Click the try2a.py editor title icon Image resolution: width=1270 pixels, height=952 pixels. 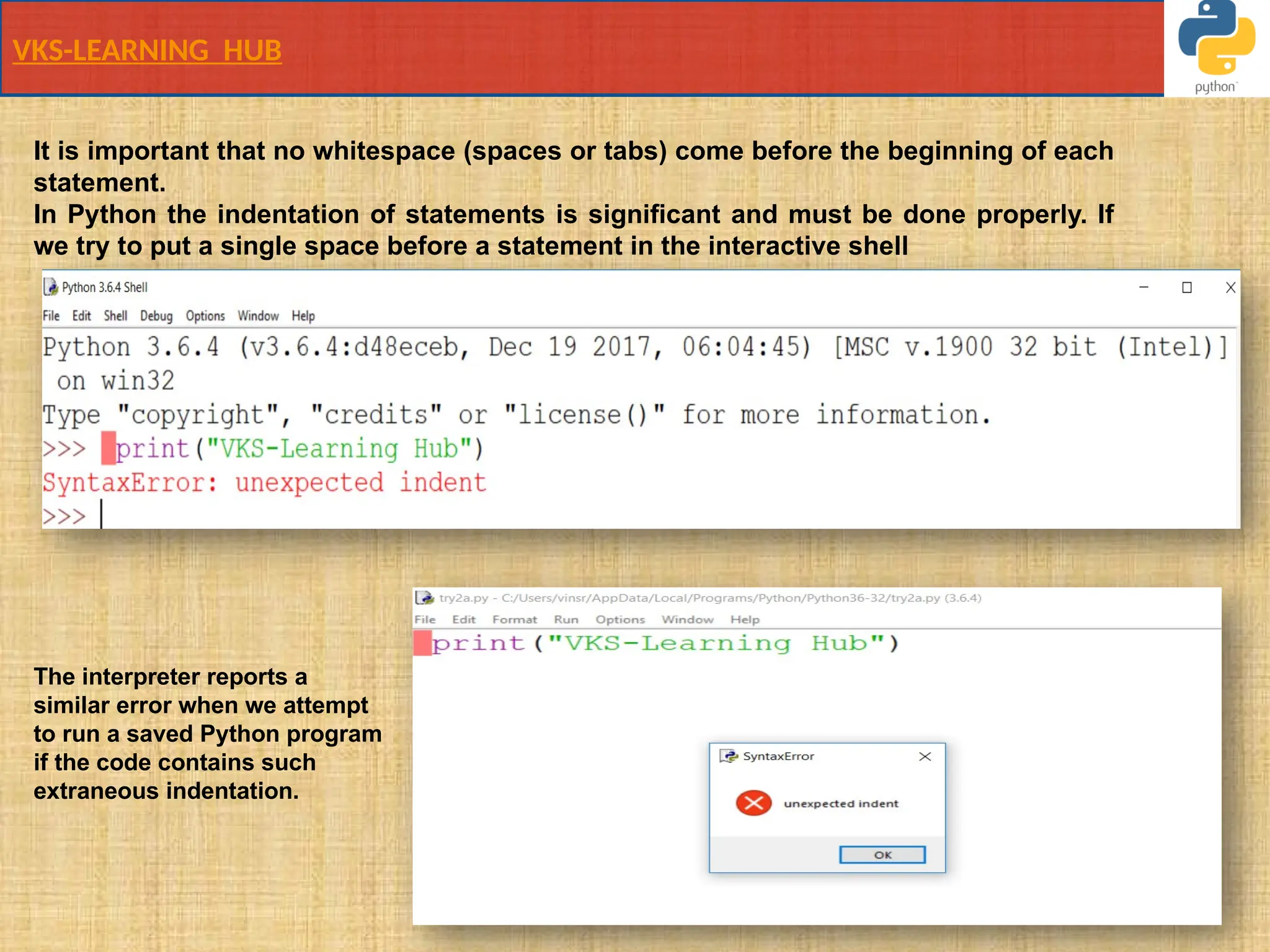coord(425,598)
